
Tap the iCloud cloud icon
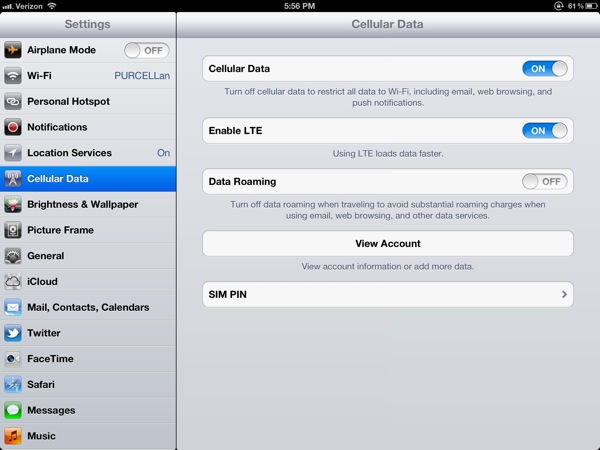13,282
